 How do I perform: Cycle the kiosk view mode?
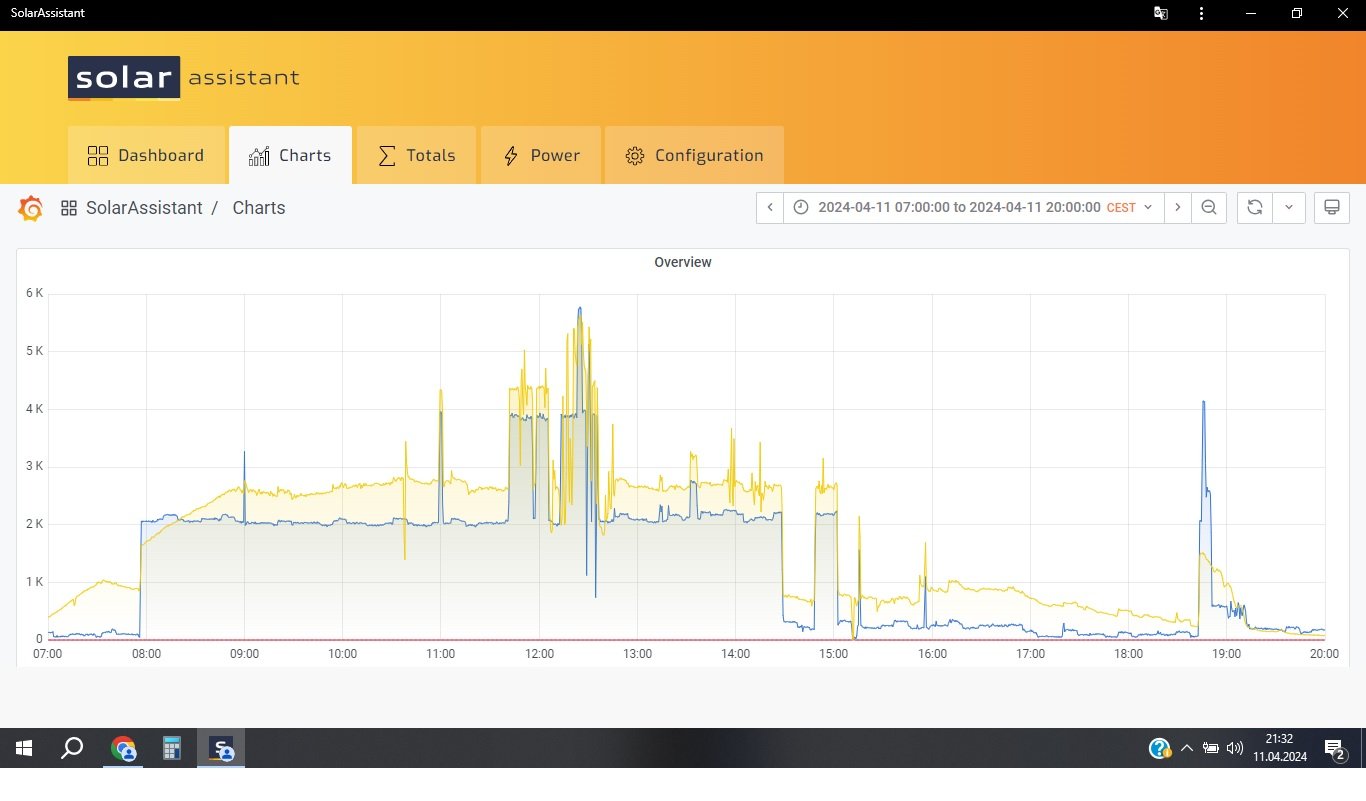pos(1331,208)
